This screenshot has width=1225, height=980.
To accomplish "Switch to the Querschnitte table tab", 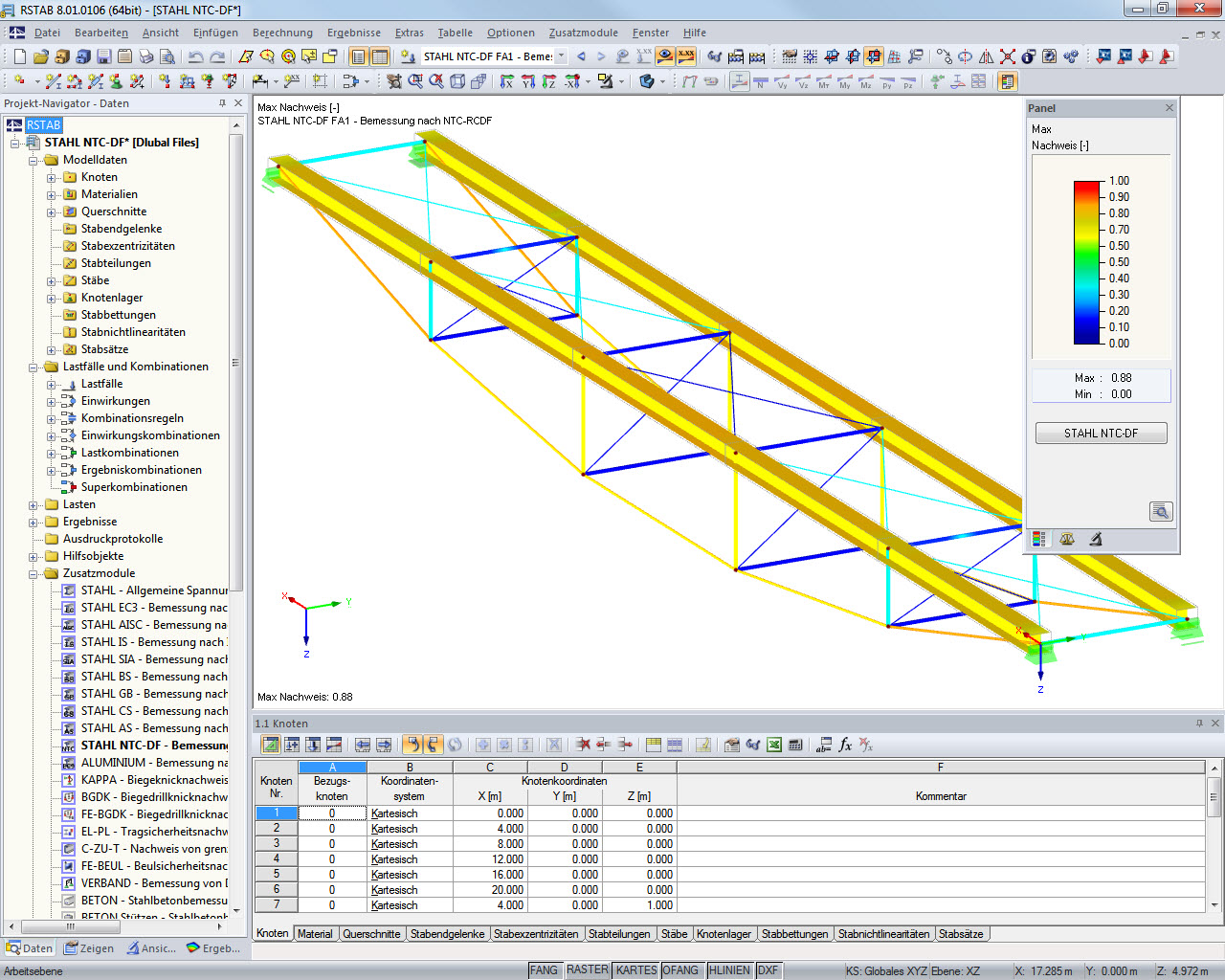I will click(371, 933).
